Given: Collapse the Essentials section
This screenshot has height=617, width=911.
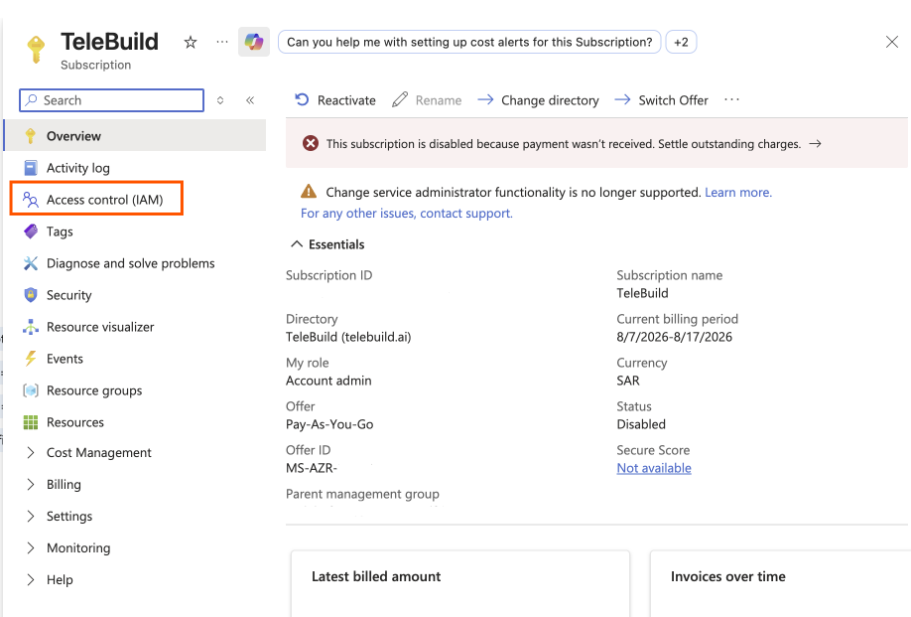Looking at the screenshot, I should point(297,244).
